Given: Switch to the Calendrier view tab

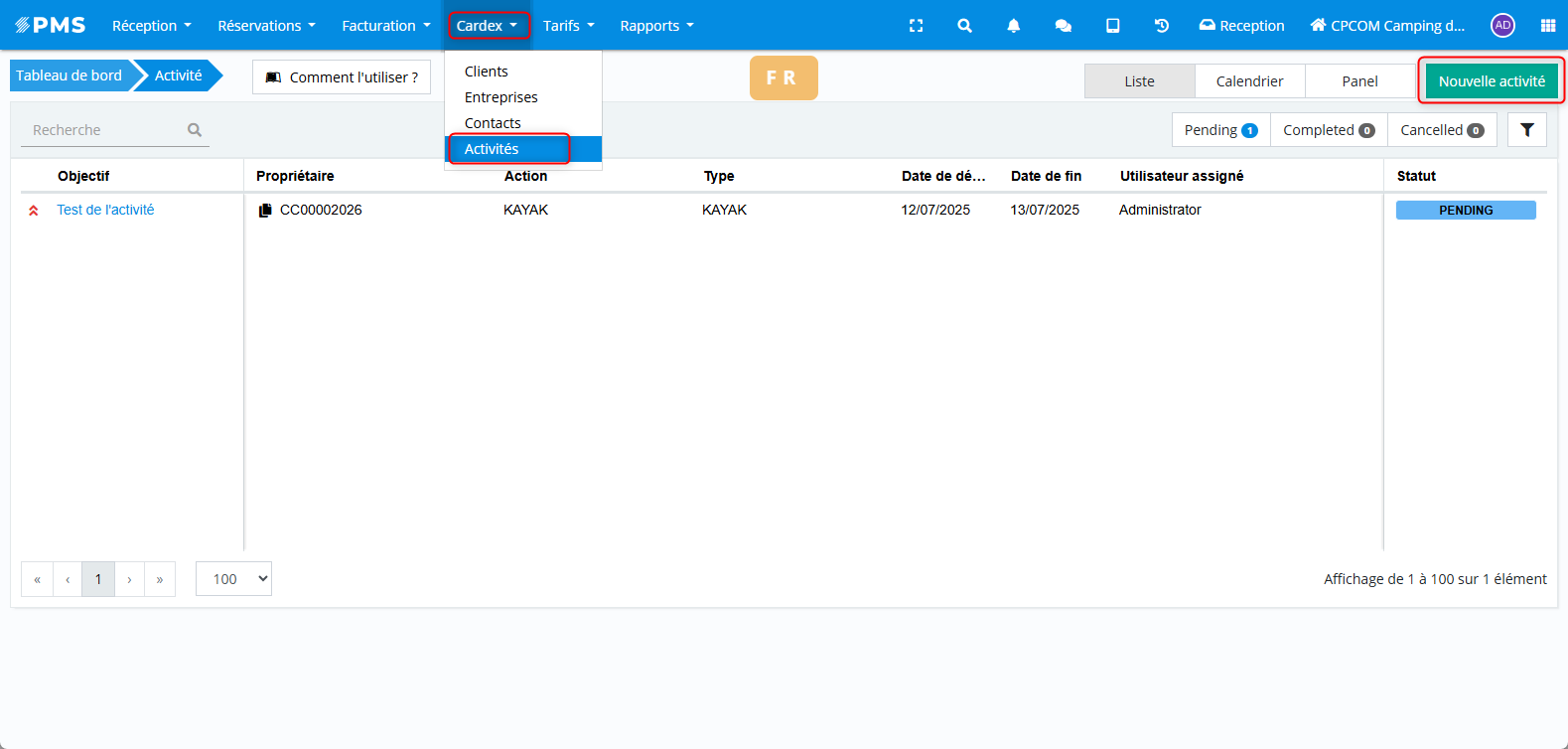Looking at the screenshot, I should click(1249, 81).
